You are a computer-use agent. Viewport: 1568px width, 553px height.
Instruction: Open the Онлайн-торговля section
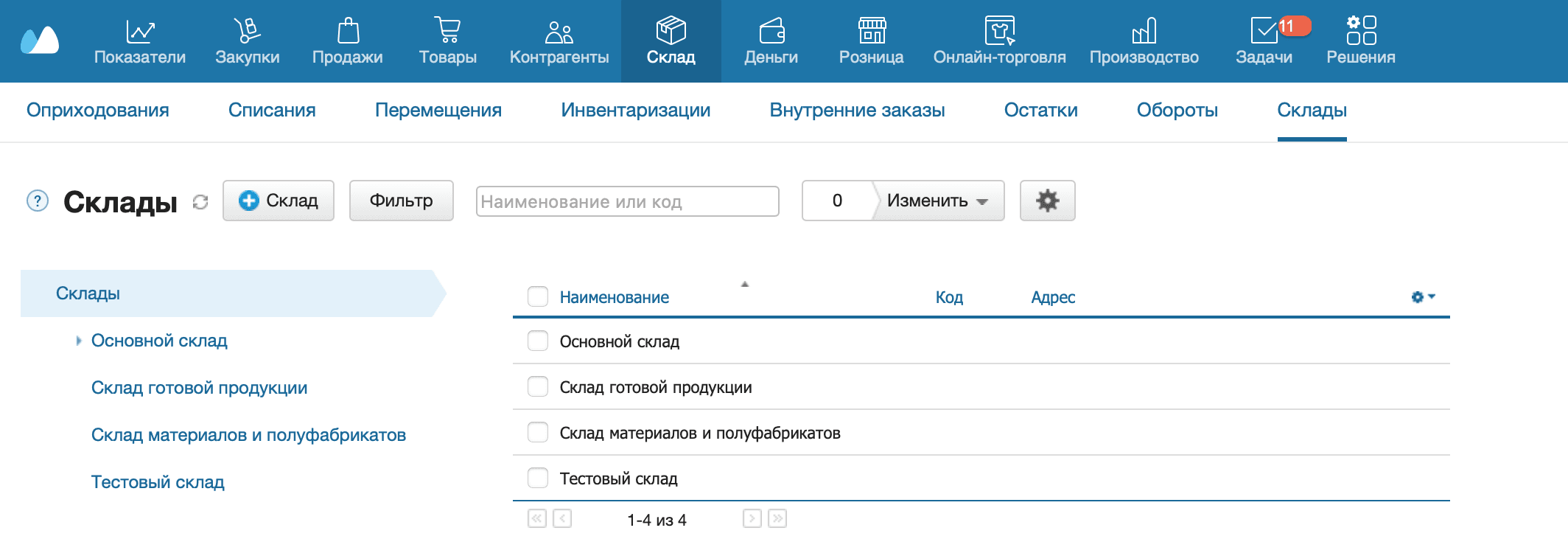[x=1000, y=41]
